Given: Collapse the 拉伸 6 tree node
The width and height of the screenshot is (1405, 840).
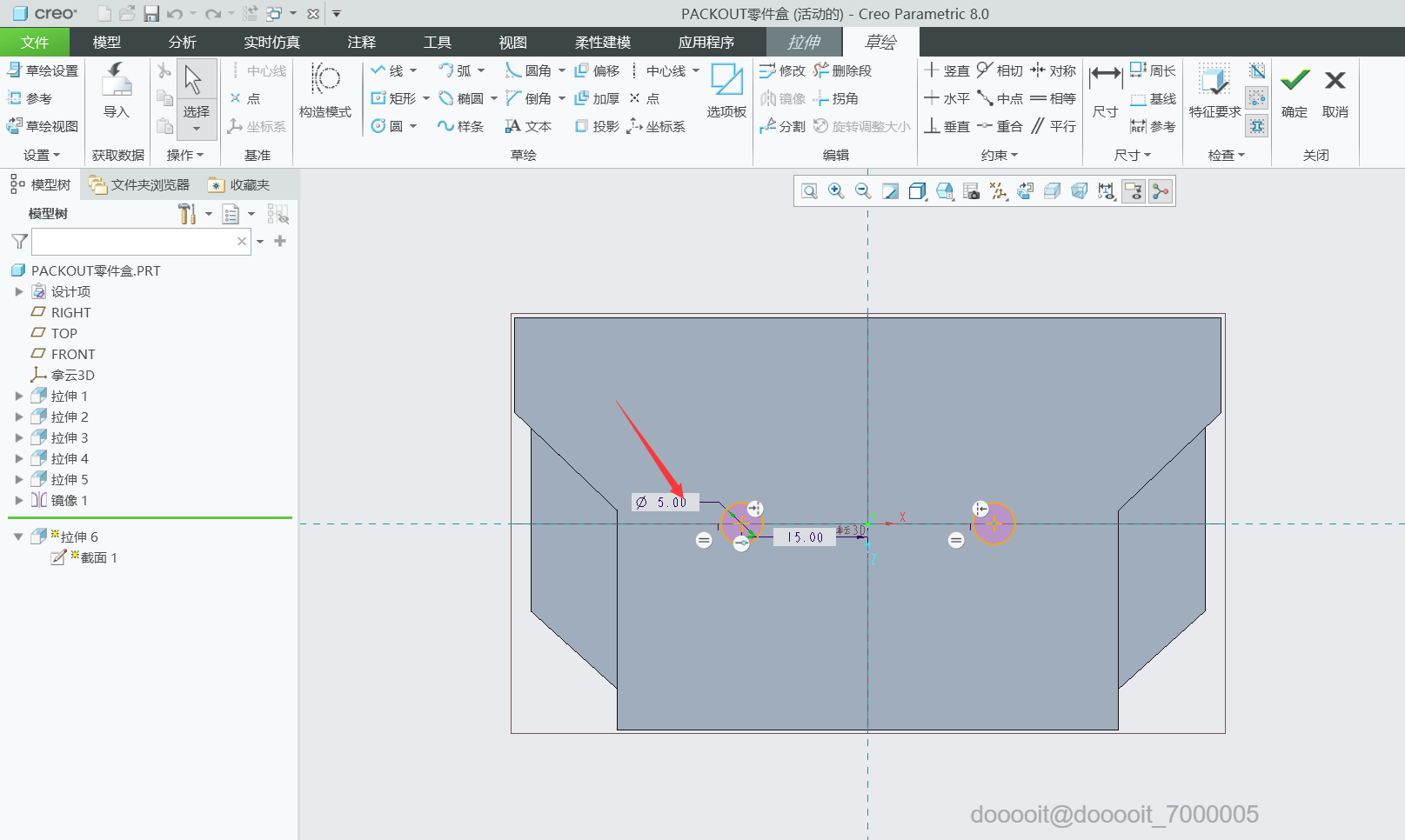Looking at the screenshot, I should 18,537.
